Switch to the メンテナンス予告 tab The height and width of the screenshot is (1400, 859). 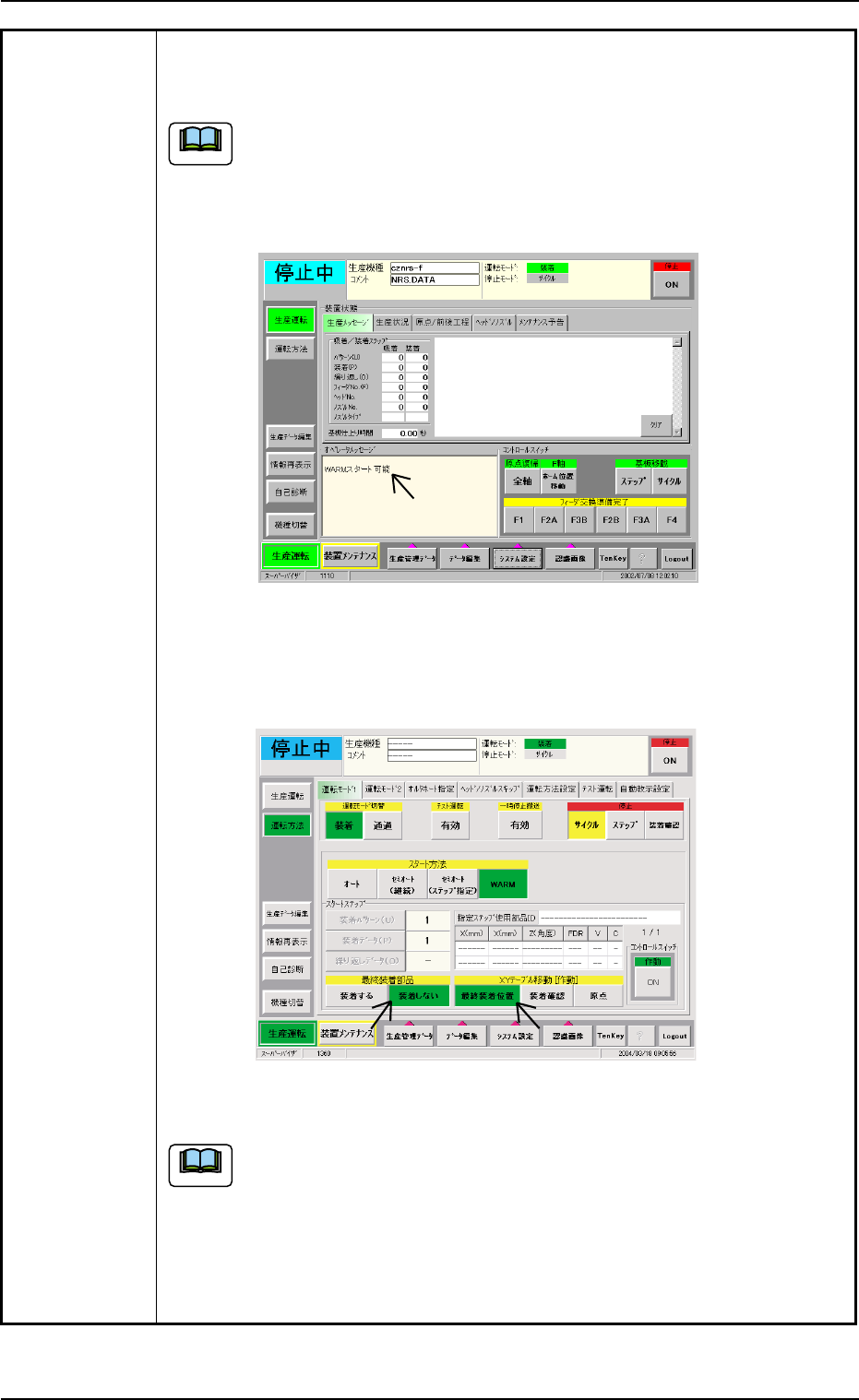(542, 323)
